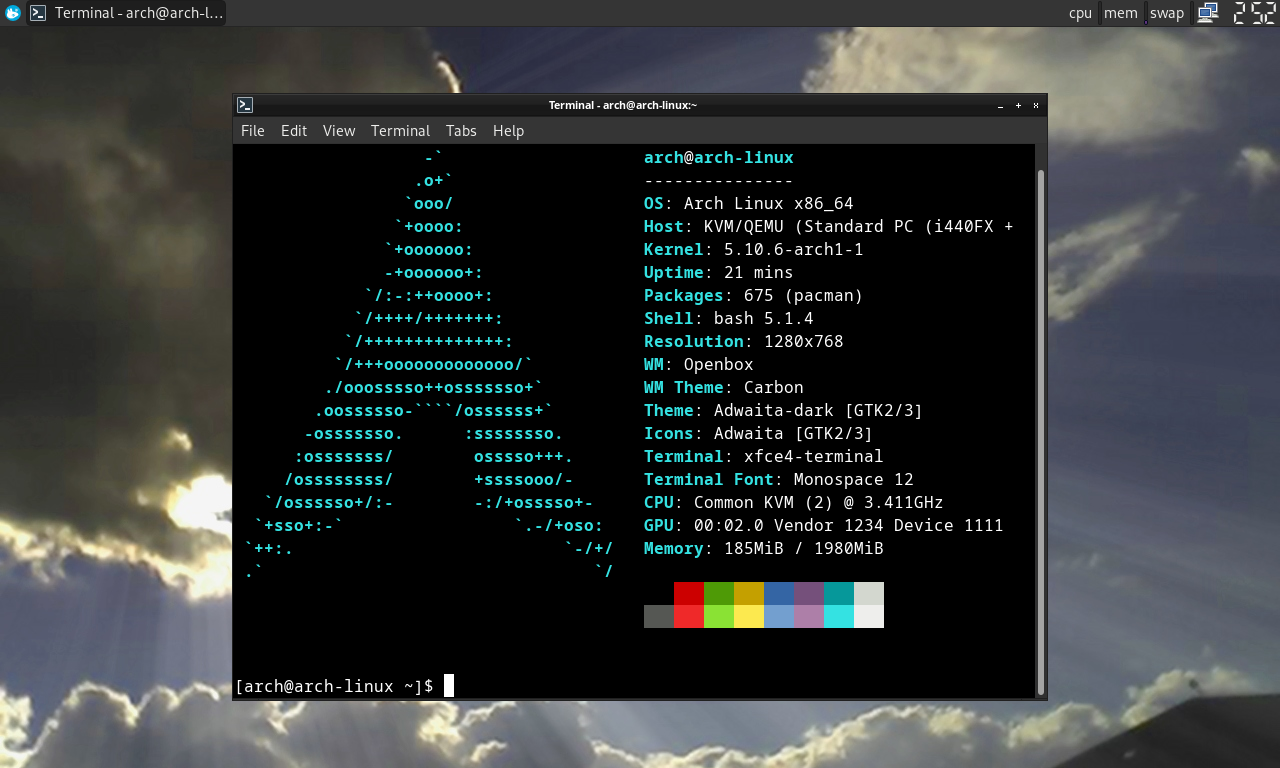Image resolution: width=1280 pixels, height=768 pixels.
Task: Click the terminal icon in the window title bar
Action: coord(245,105)
